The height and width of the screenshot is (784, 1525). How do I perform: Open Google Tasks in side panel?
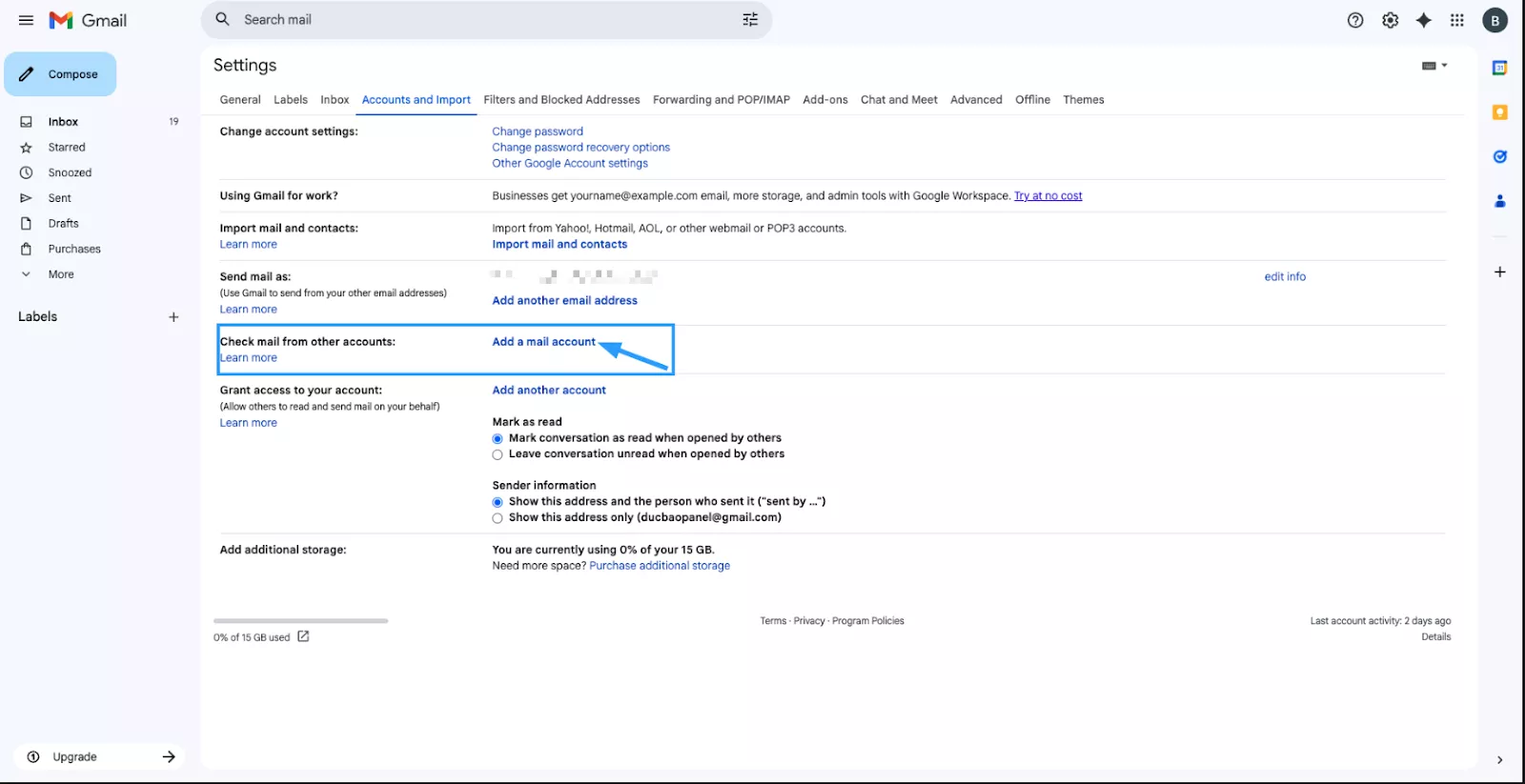1499,156
